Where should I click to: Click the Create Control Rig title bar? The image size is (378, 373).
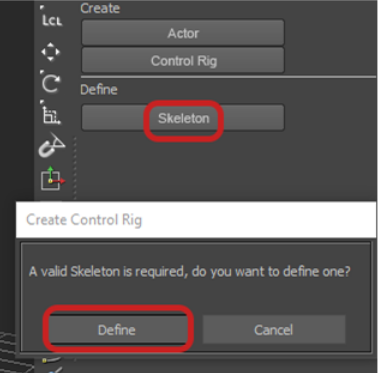[196, 220]
